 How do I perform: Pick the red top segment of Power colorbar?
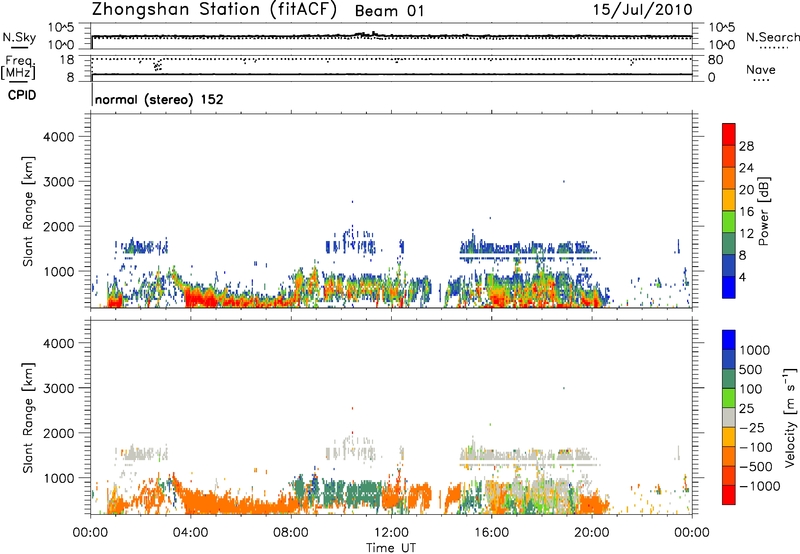(729, 134)
